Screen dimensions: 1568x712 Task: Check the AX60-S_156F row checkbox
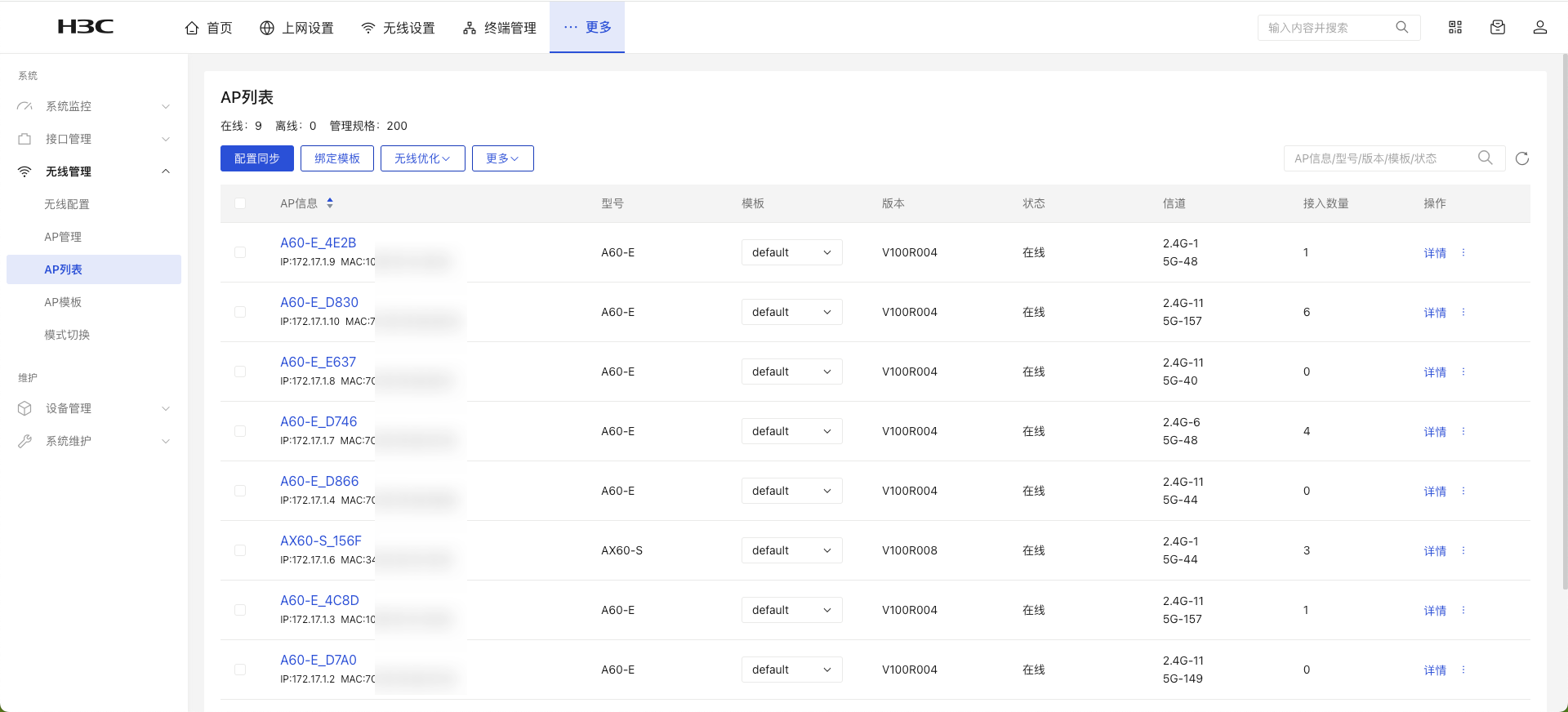point(240,550)
